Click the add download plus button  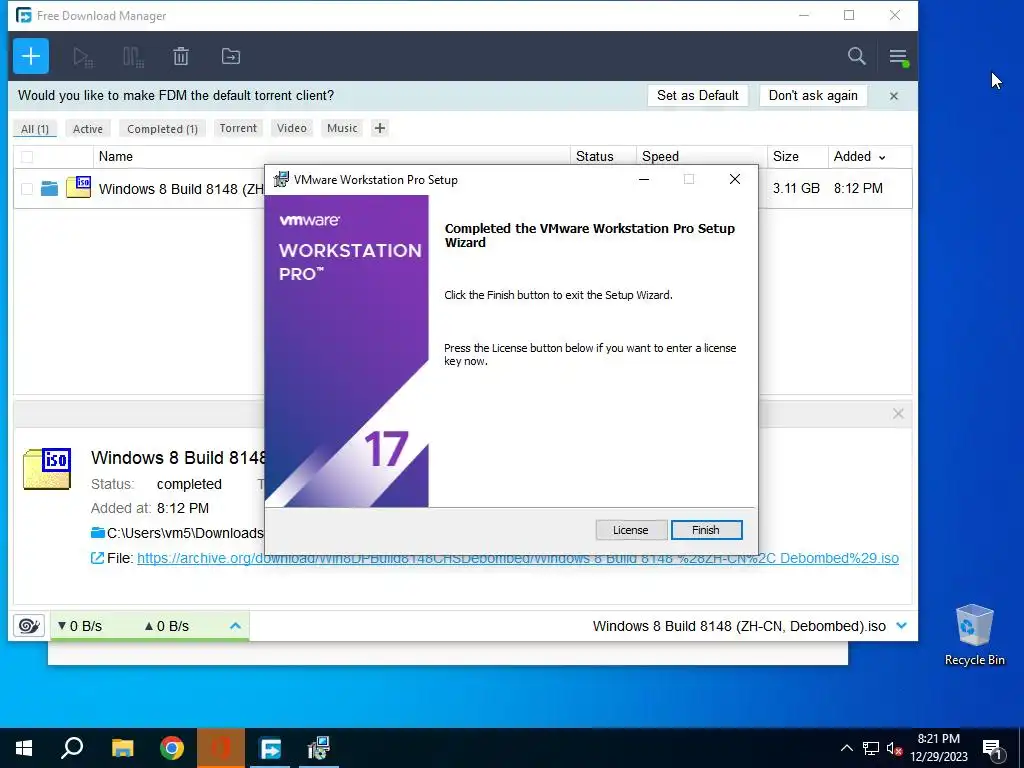coord(31,56)
